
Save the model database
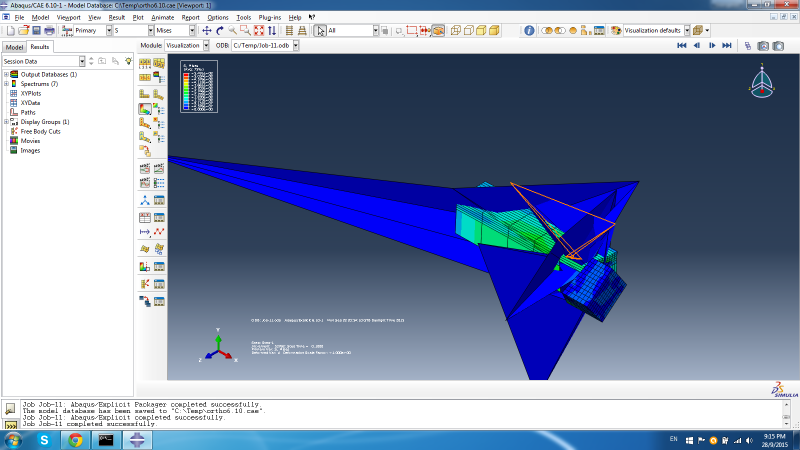coord(36,31)
